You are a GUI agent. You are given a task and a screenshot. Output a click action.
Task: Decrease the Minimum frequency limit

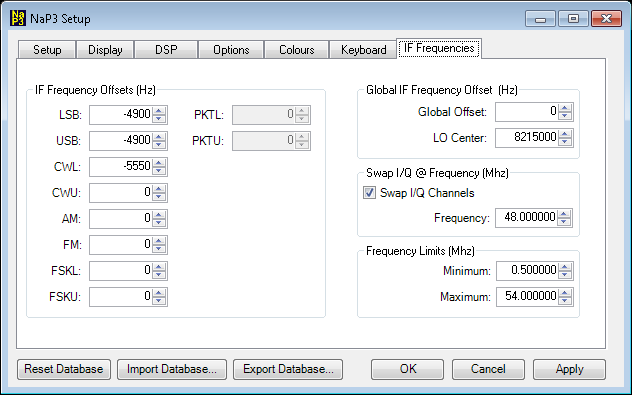[x=565, y=275]
